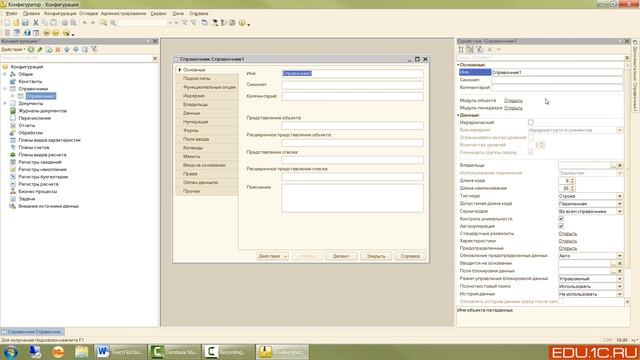
Task: Open the Обновление предопределенных данных dropdown
Action: click(620, 256)
